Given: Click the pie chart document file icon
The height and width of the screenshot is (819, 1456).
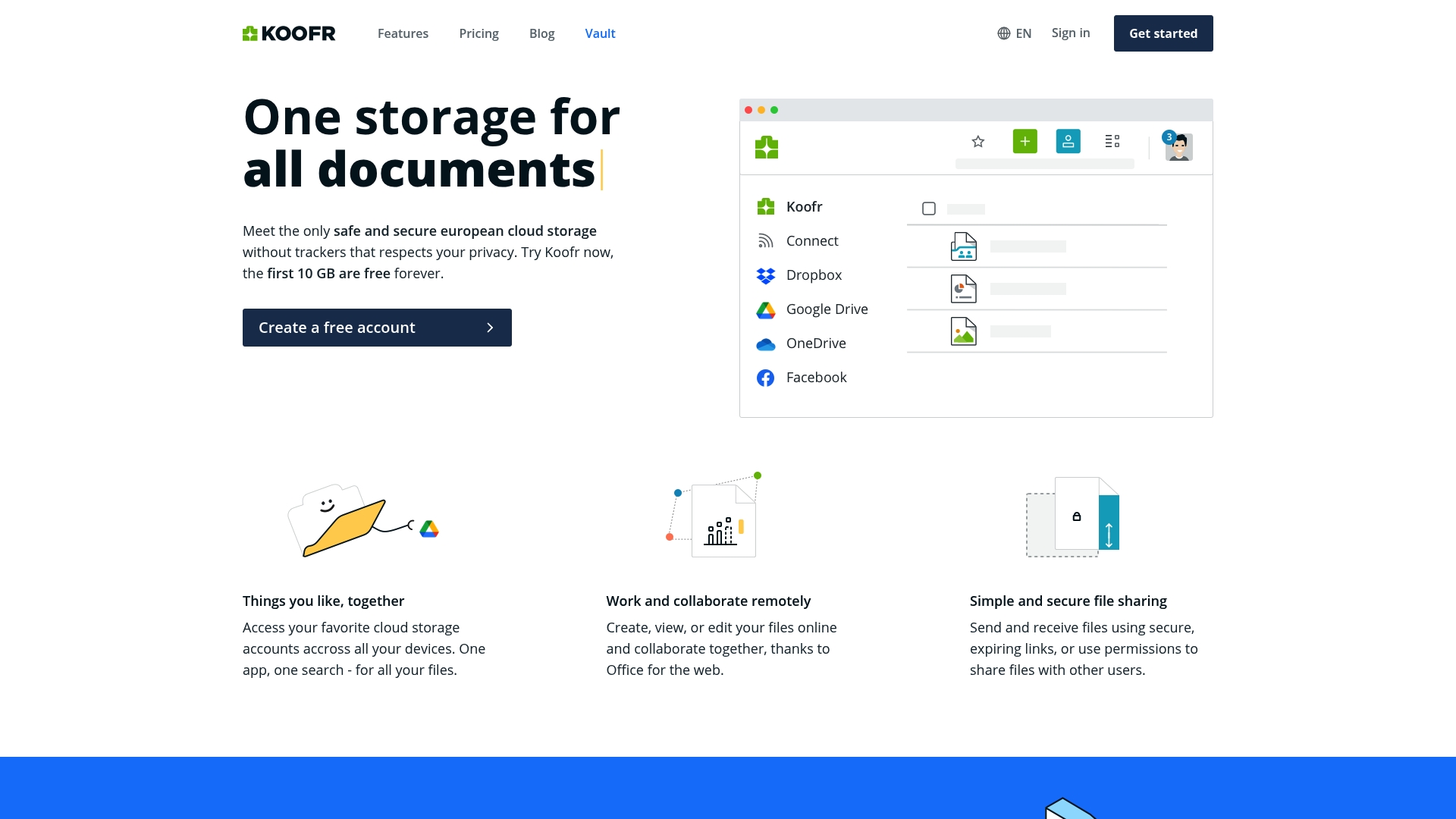Looking at the screenshot, I should 964,289.
